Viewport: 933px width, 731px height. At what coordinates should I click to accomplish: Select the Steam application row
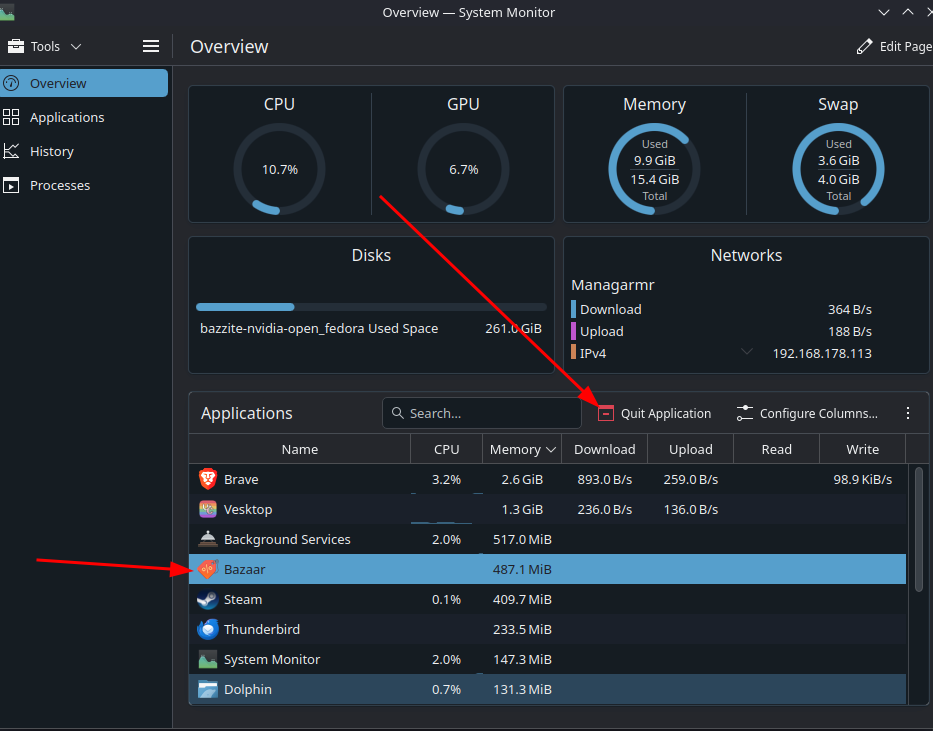click(x=547, y=599)
